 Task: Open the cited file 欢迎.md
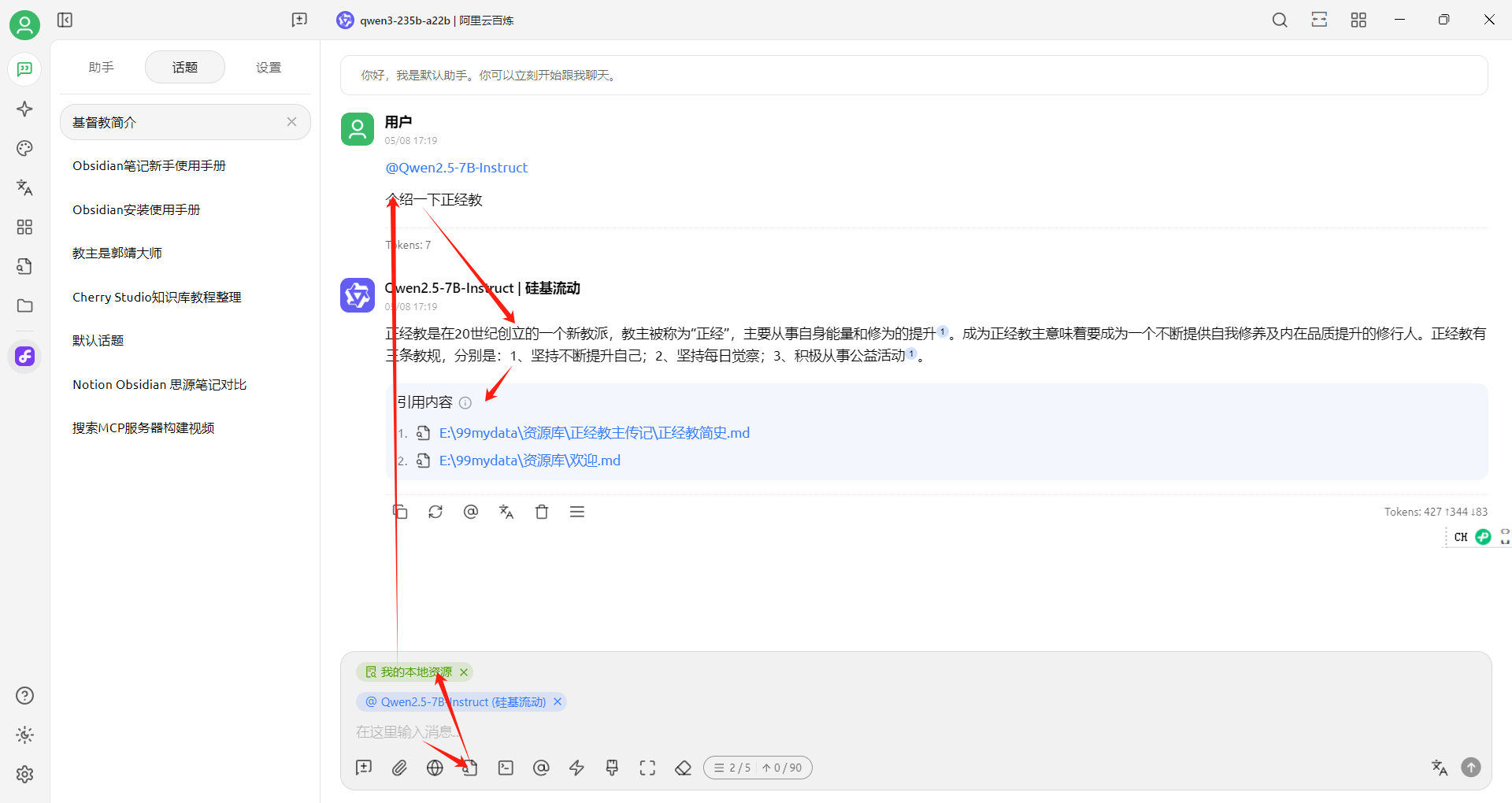pos(530,461)
